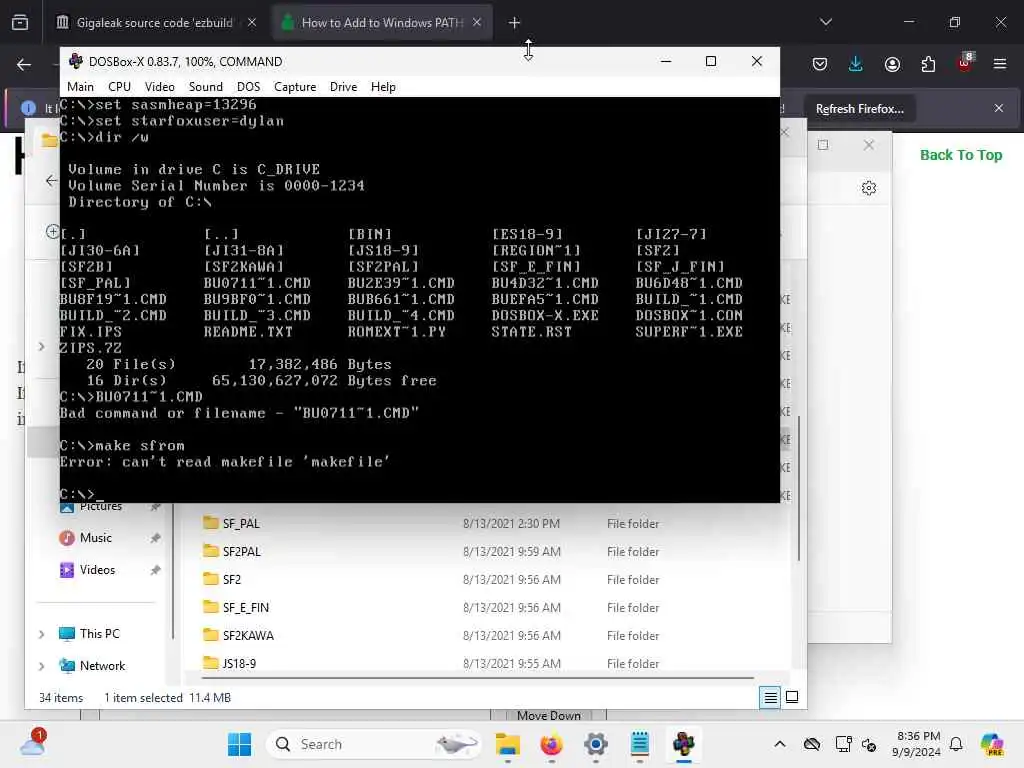Open the Video menu in DOSBox-X

coord(159,87)
